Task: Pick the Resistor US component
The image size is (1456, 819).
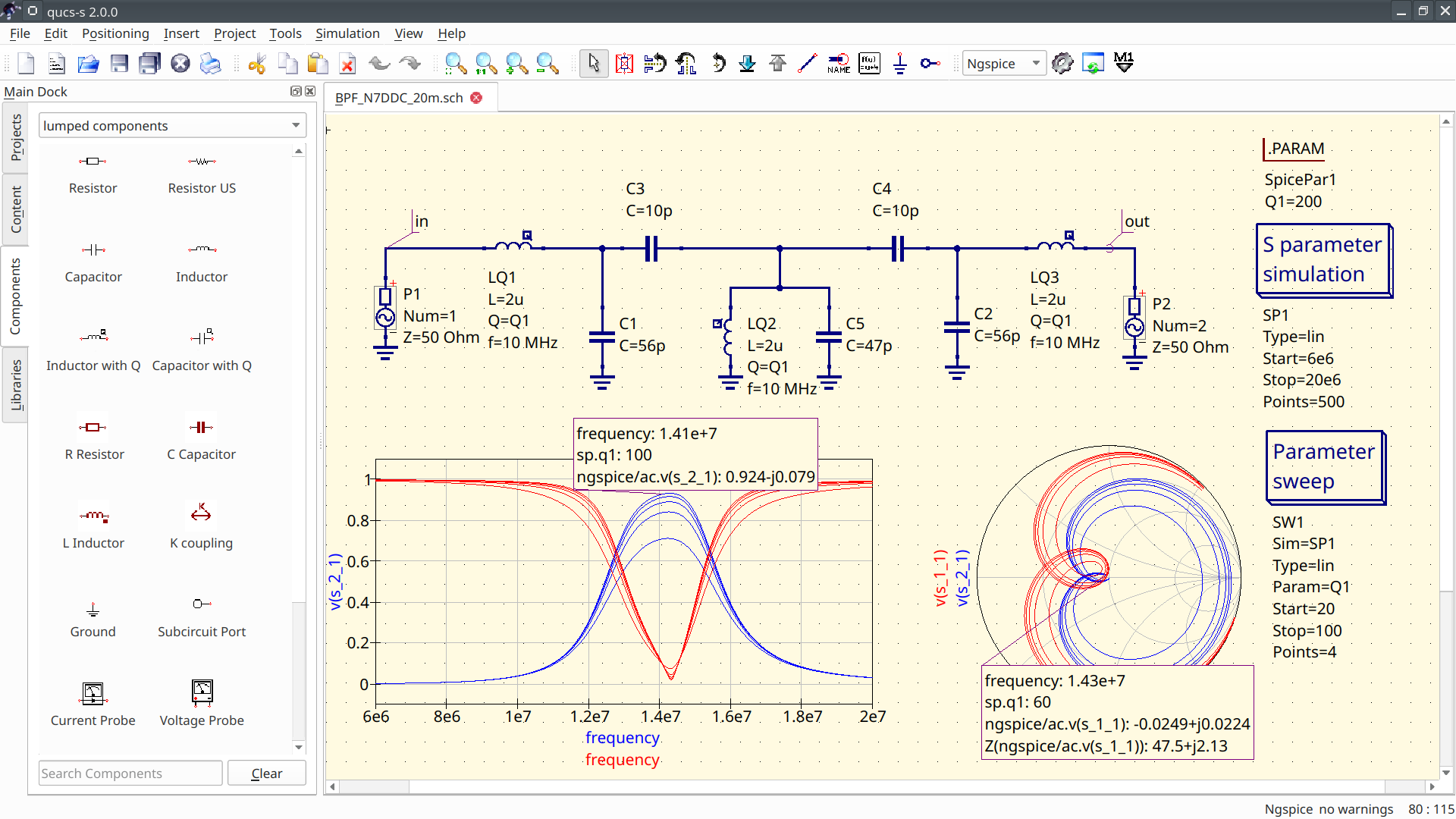Action: pyautogui.click(x=202, y=174)
